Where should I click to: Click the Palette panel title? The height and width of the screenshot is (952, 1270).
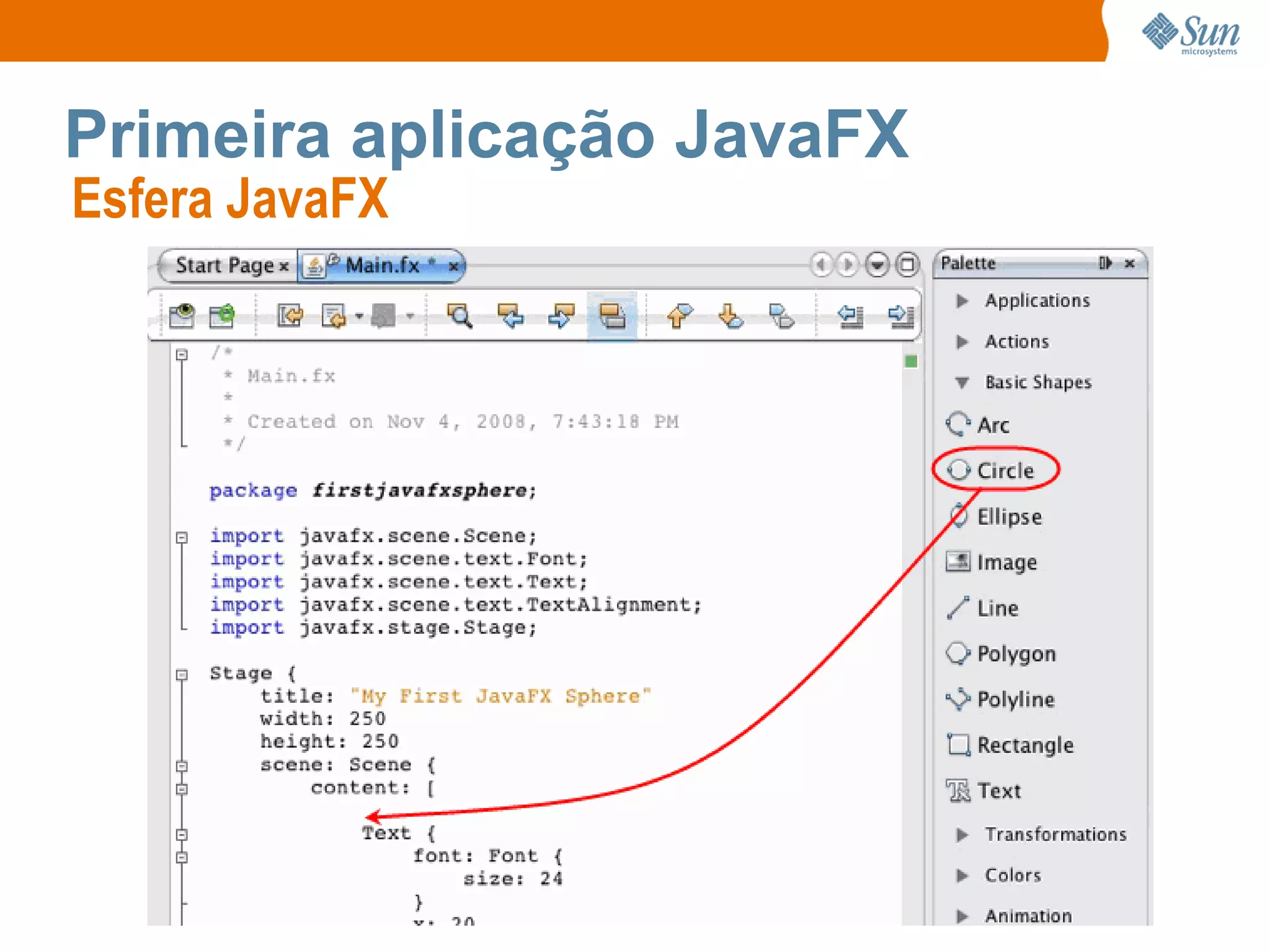(x=968, y=263)
